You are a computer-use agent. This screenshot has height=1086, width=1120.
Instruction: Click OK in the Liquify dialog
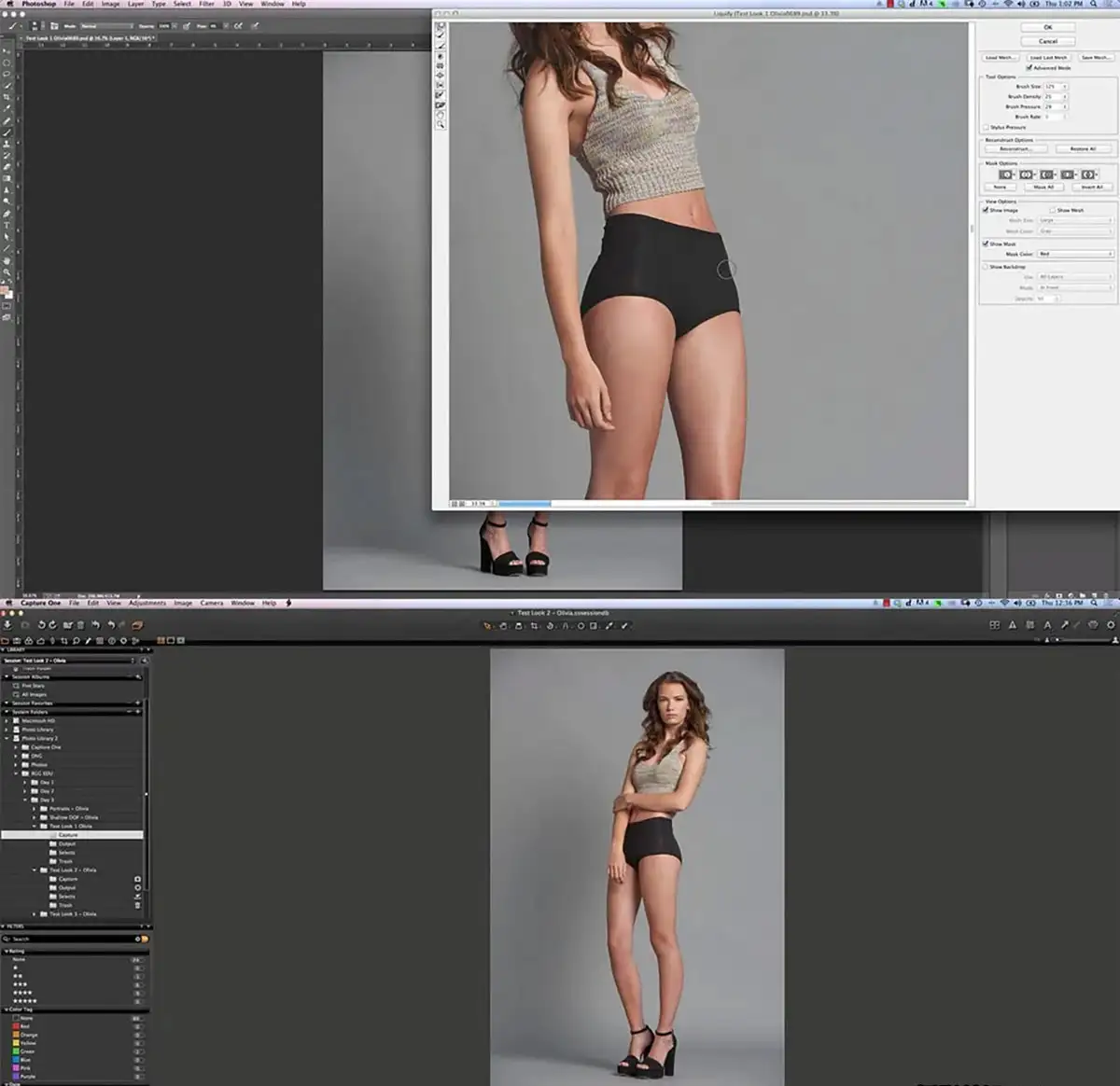pyautogui.click(x=1048, y=28)
